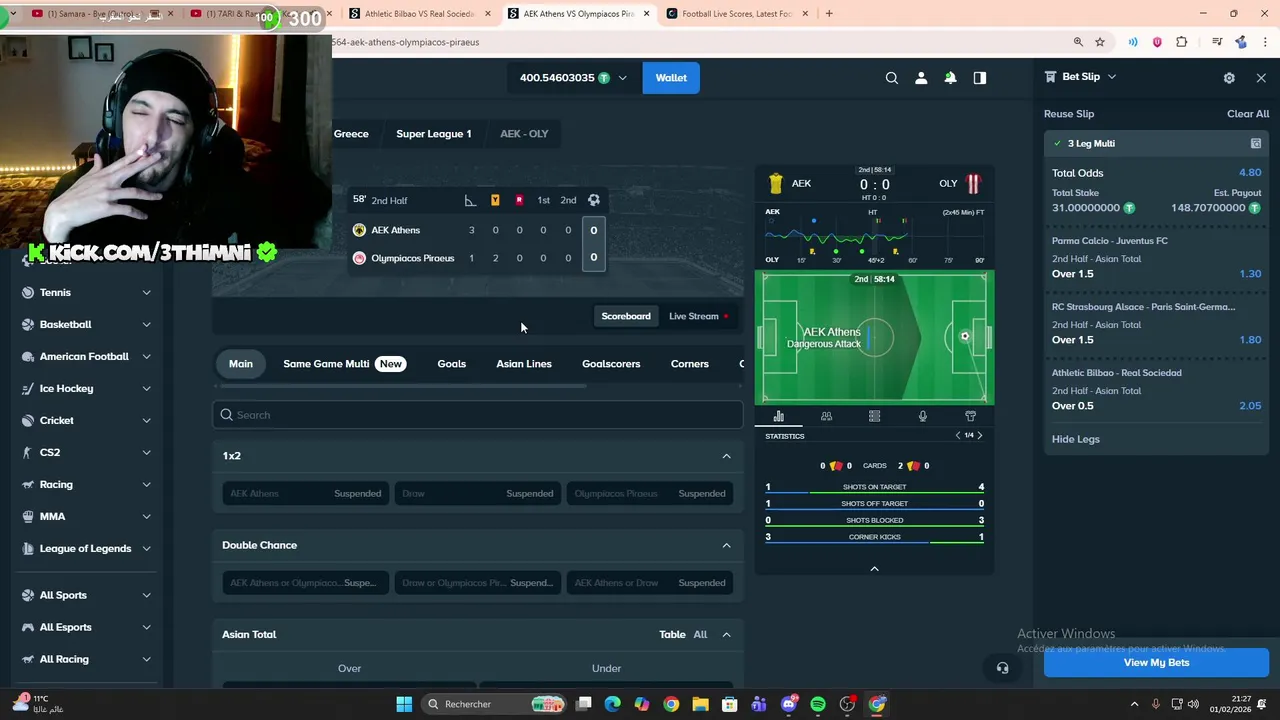Open the wallet balance currency dropdown

[622, 78]
